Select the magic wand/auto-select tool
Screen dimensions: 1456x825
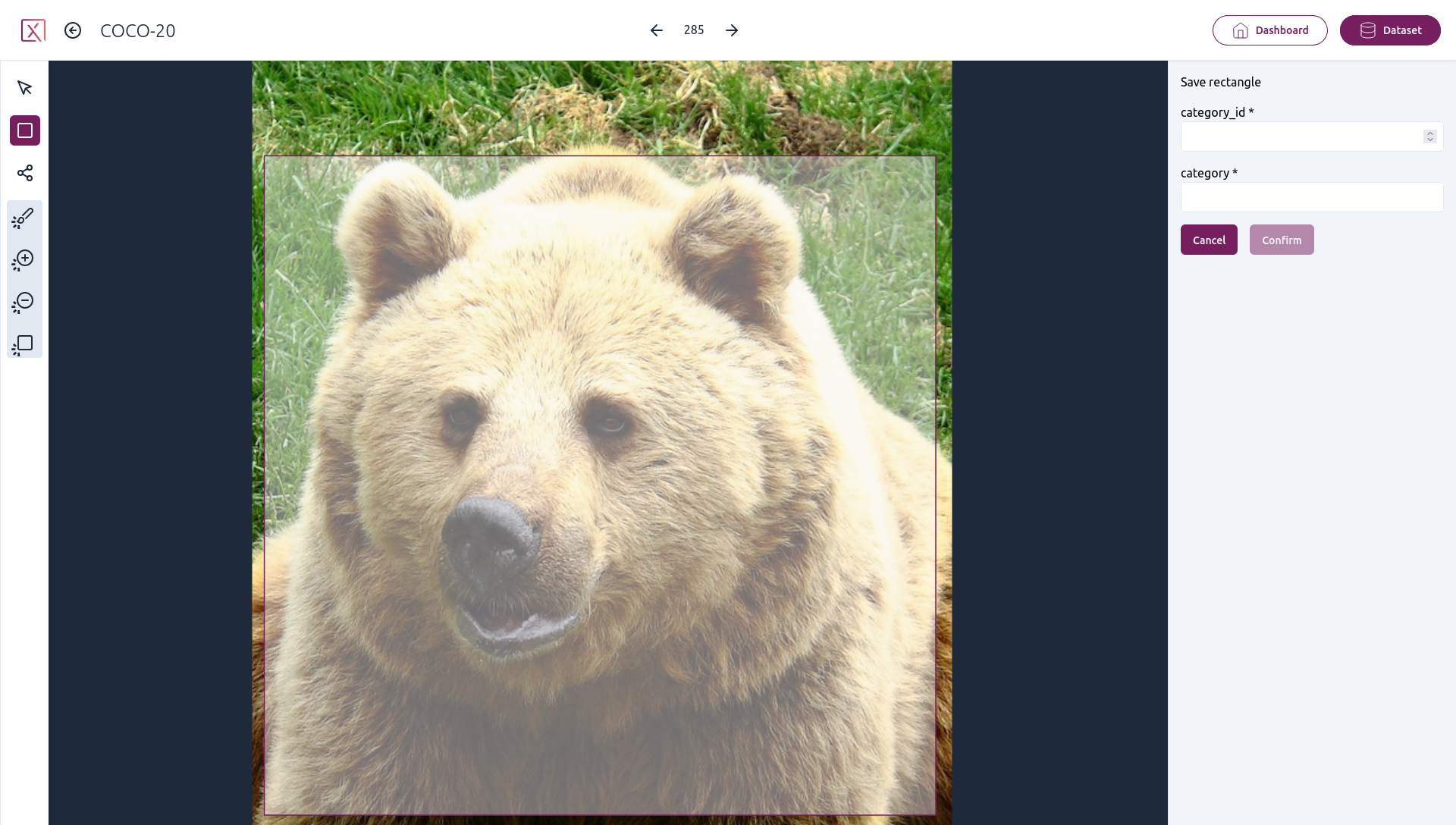tap(24, 218)
